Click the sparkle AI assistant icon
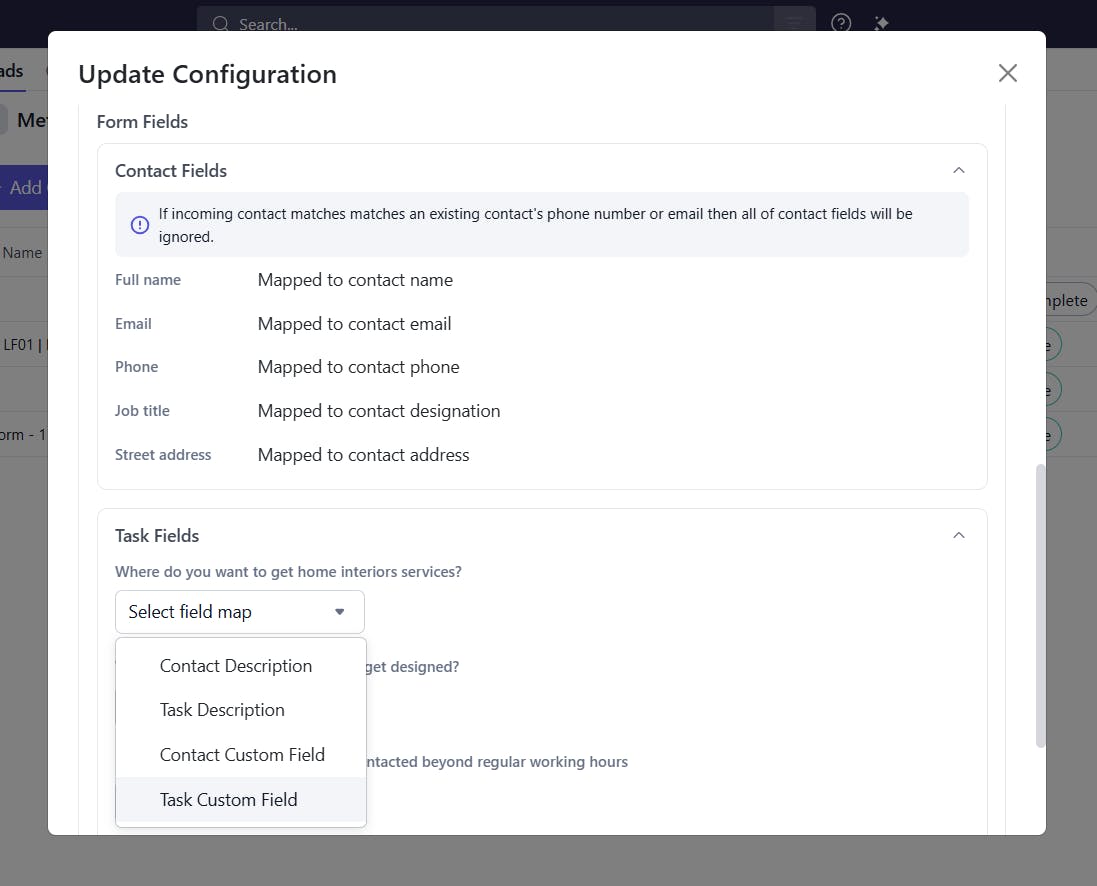The width and height of the screenshot is (1097, 886). [881, 23]
